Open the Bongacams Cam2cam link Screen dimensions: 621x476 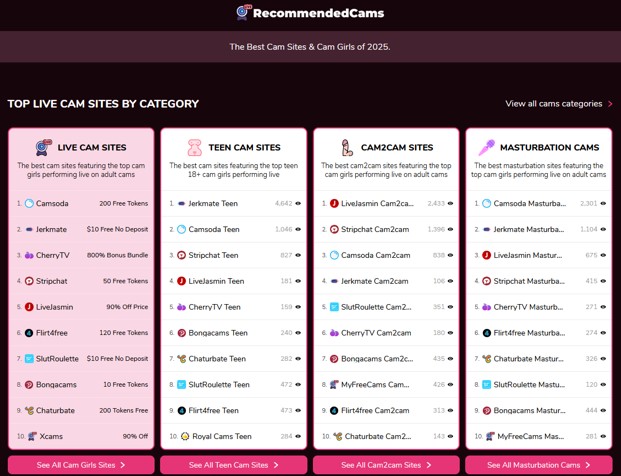point(377,359)
